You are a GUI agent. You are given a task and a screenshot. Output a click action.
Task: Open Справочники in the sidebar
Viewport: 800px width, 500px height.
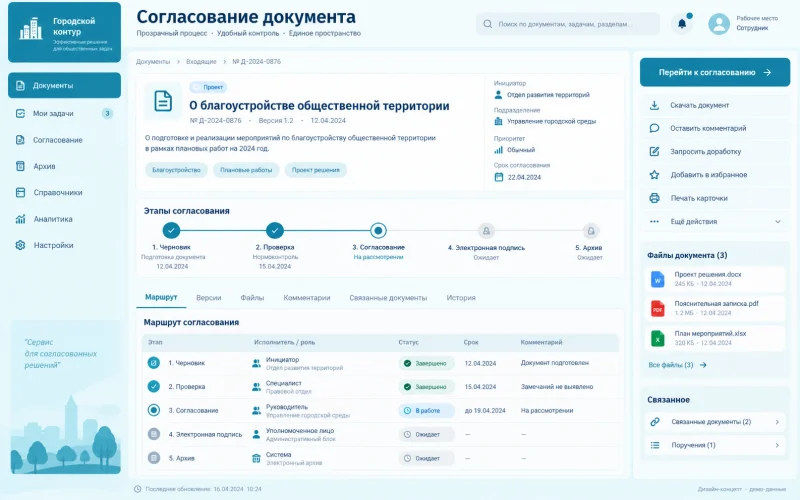point(64,192)
